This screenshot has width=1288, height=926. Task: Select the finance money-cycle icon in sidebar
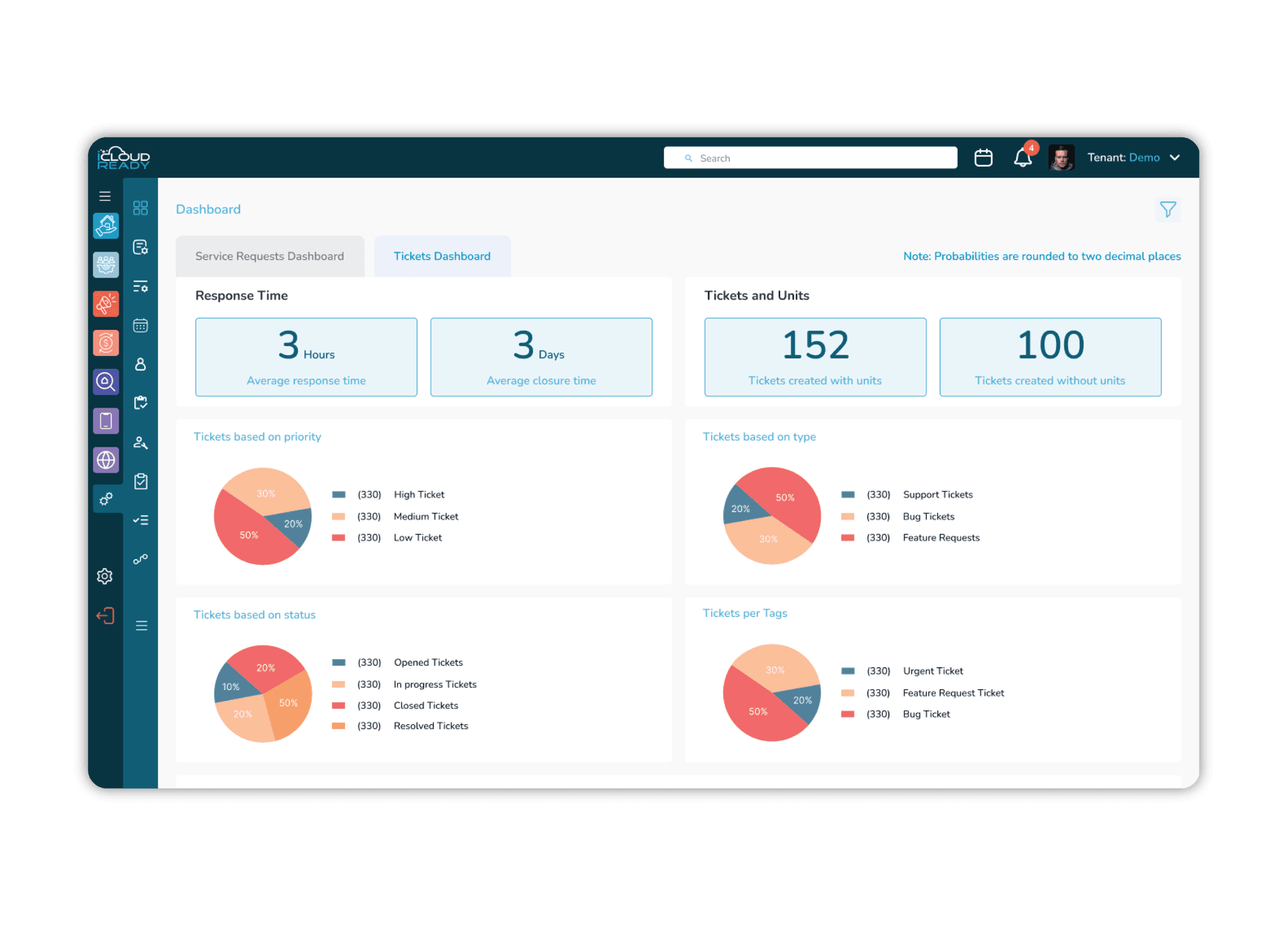[x=105, y=342]
